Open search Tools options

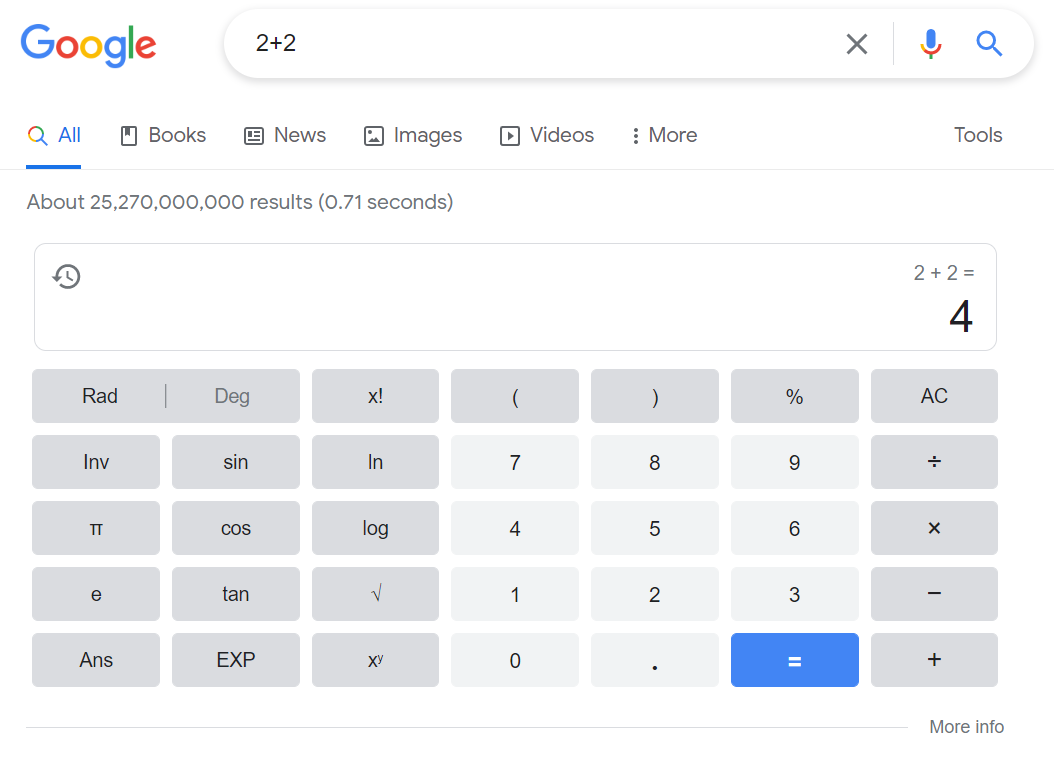click(977, 135)
